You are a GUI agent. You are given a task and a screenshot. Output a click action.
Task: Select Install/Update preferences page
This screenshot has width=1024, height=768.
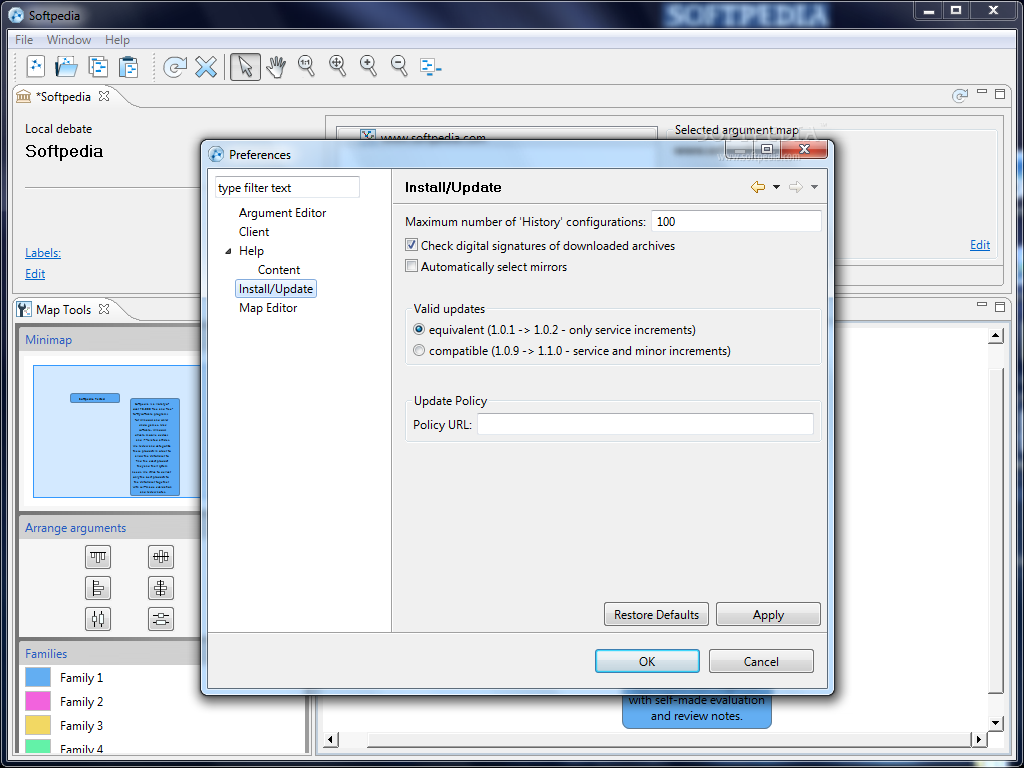[x=276, y=289]
